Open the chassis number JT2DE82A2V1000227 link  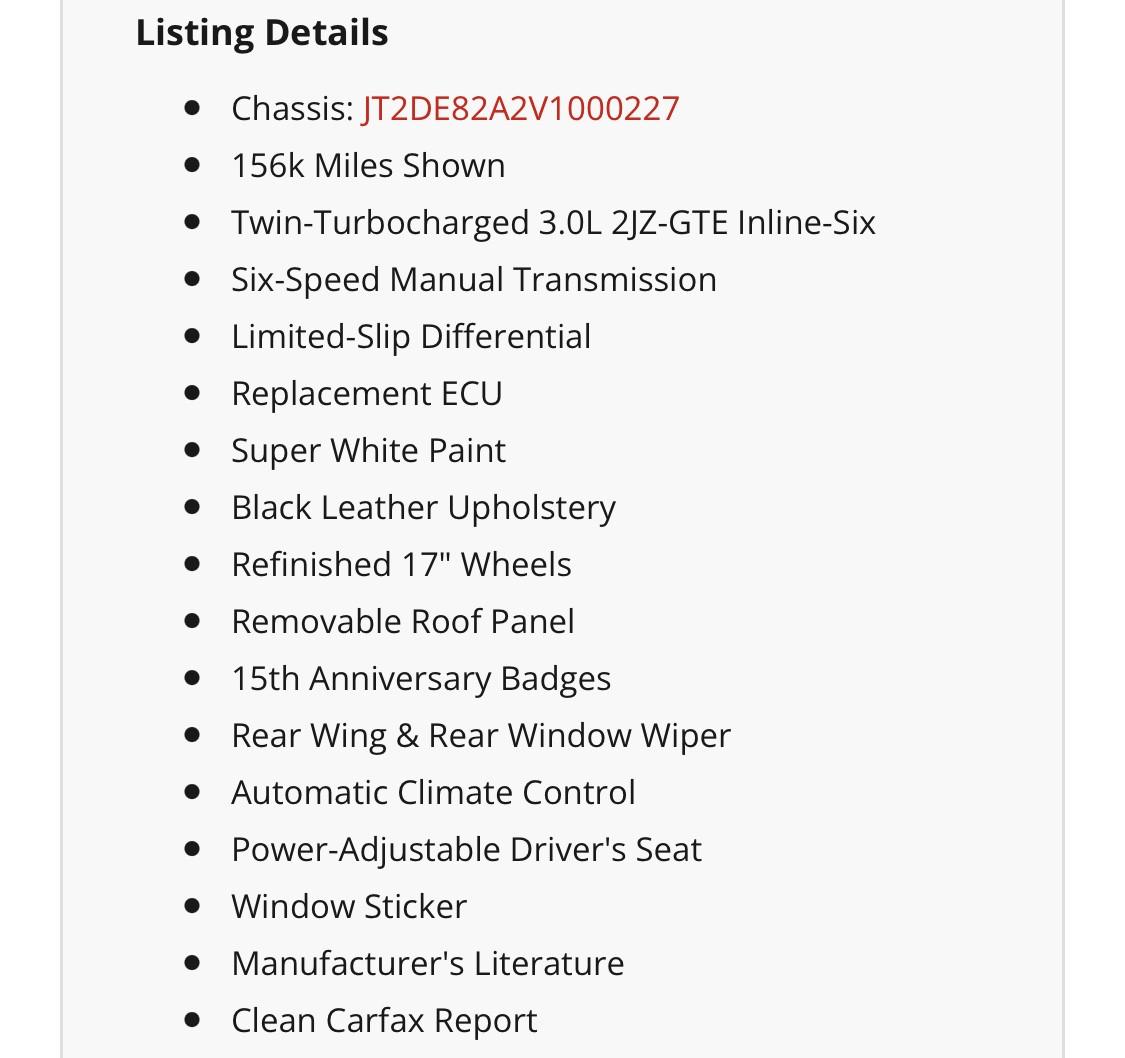[x=520, y=109]
